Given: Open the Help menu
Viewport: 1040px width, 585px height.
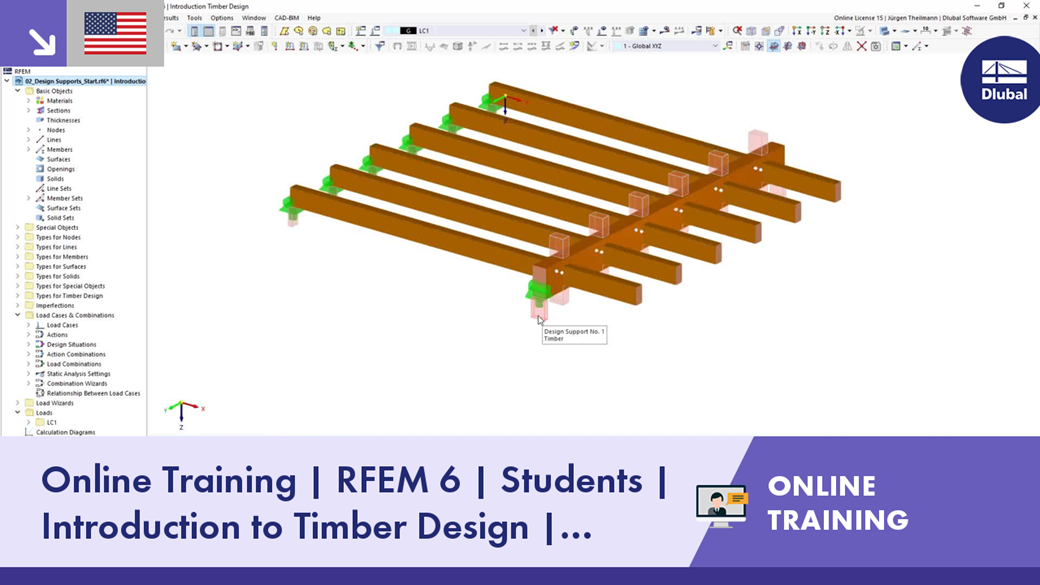Looking at the screenshot, I should 314,18.
